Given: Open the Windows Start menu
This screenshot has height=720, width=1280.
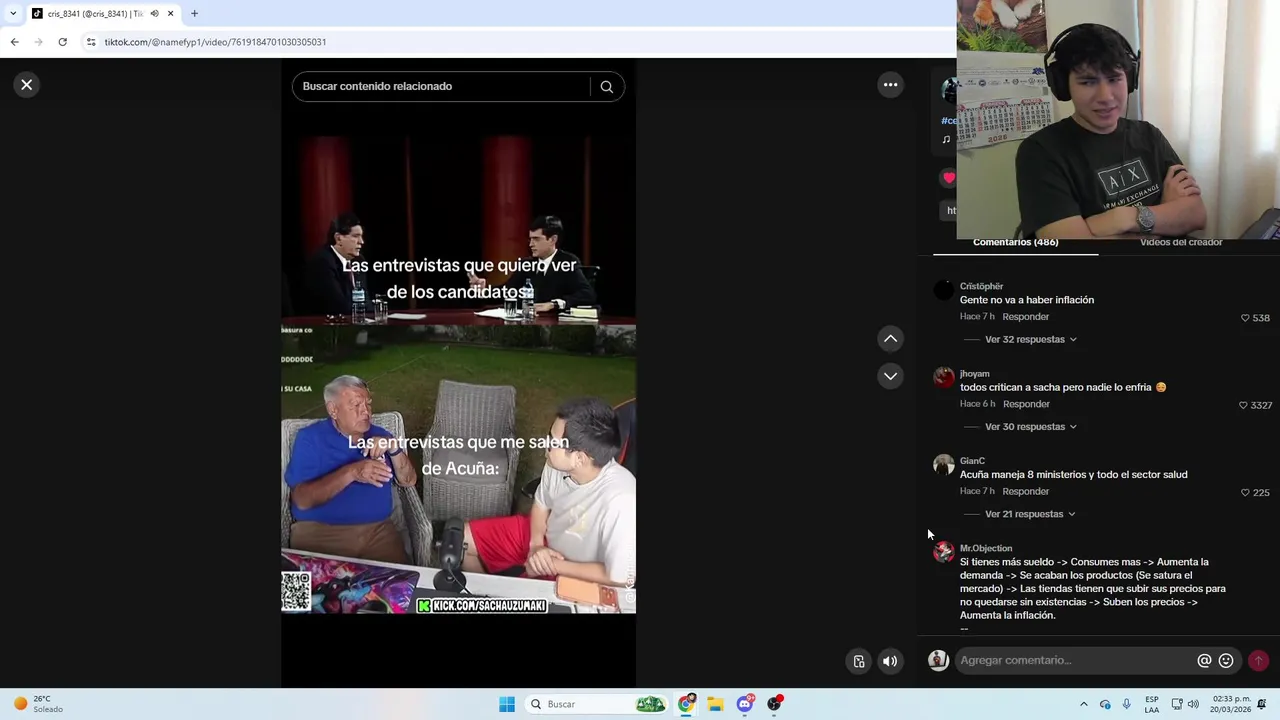Looking at the screenshot, I should (507, 704).
